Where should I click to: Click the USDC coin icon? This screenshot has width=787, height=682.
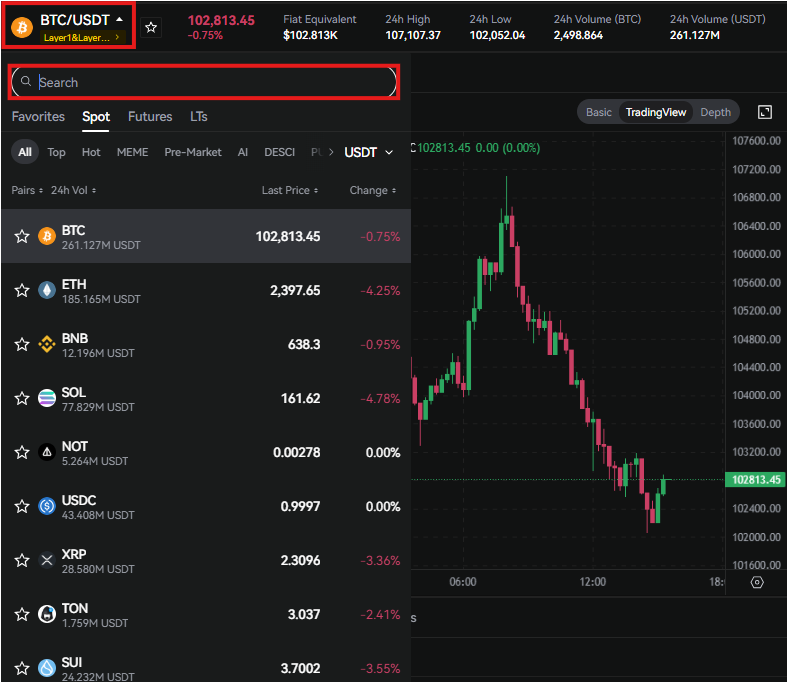(47, 506)
